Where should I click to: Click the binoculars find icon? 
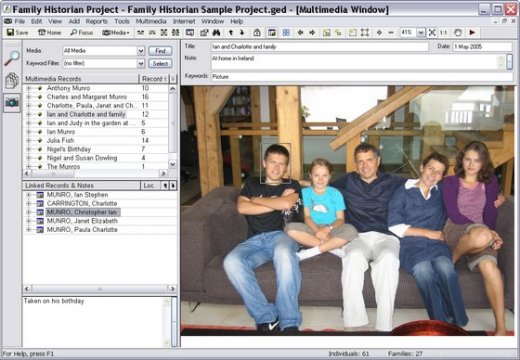[217, 32]
